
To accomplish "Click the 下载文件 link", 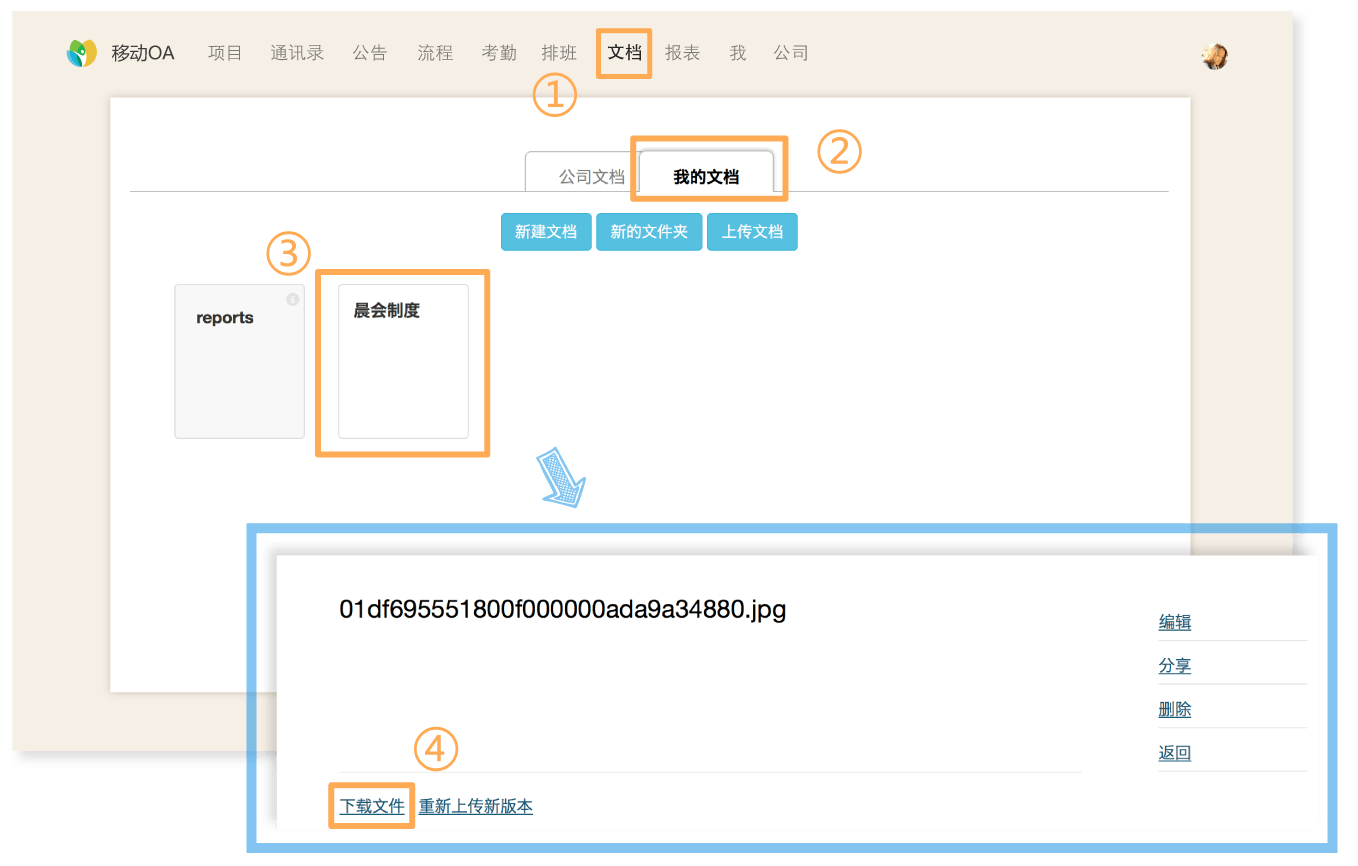I will 372,806.
